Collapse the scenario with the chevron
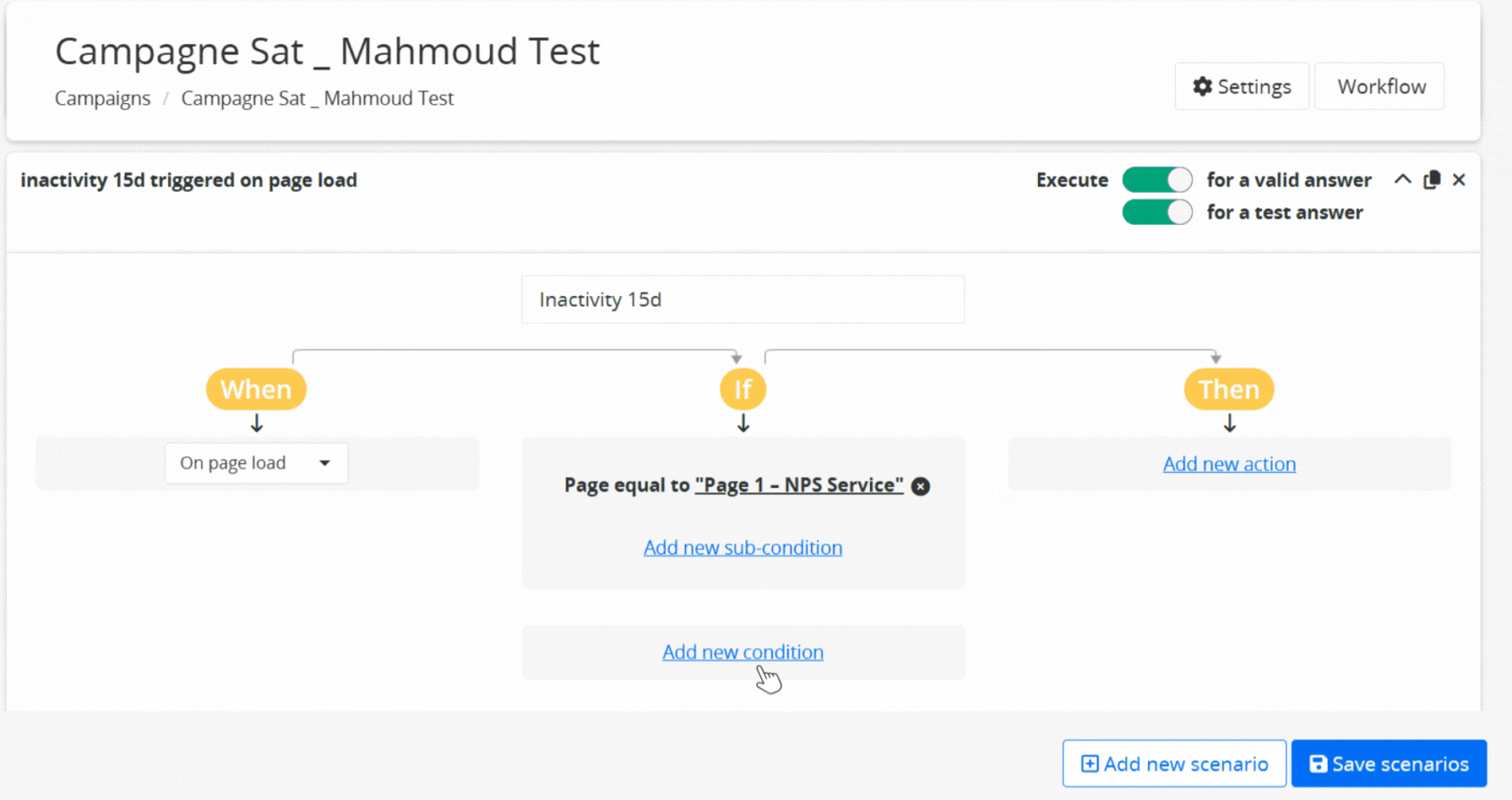The image size is (1512, 800). coord(1403,180)
